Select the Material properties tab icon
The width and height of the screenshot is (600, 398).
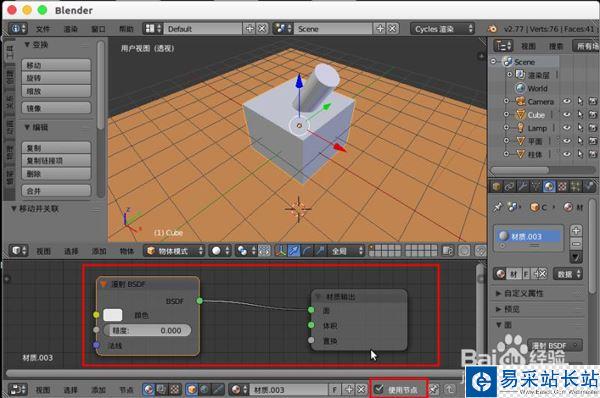[x=549, y=186]
